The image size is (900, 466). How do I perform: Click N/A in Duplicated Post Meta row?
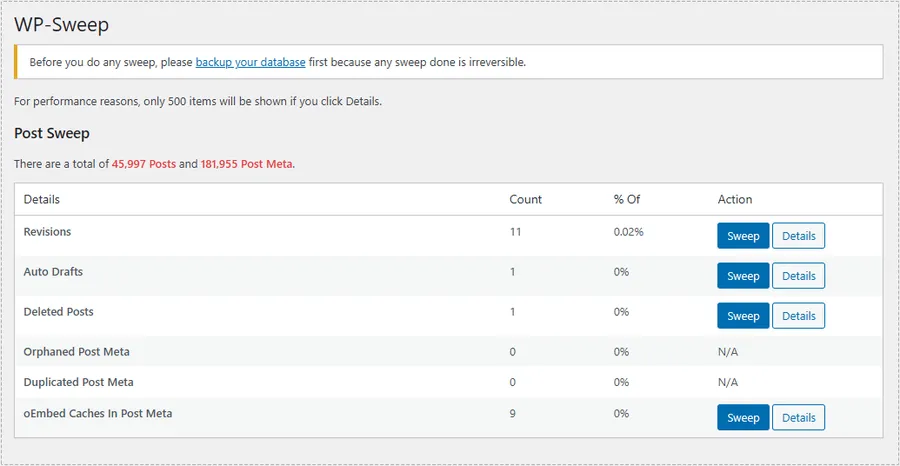point(728,382)
